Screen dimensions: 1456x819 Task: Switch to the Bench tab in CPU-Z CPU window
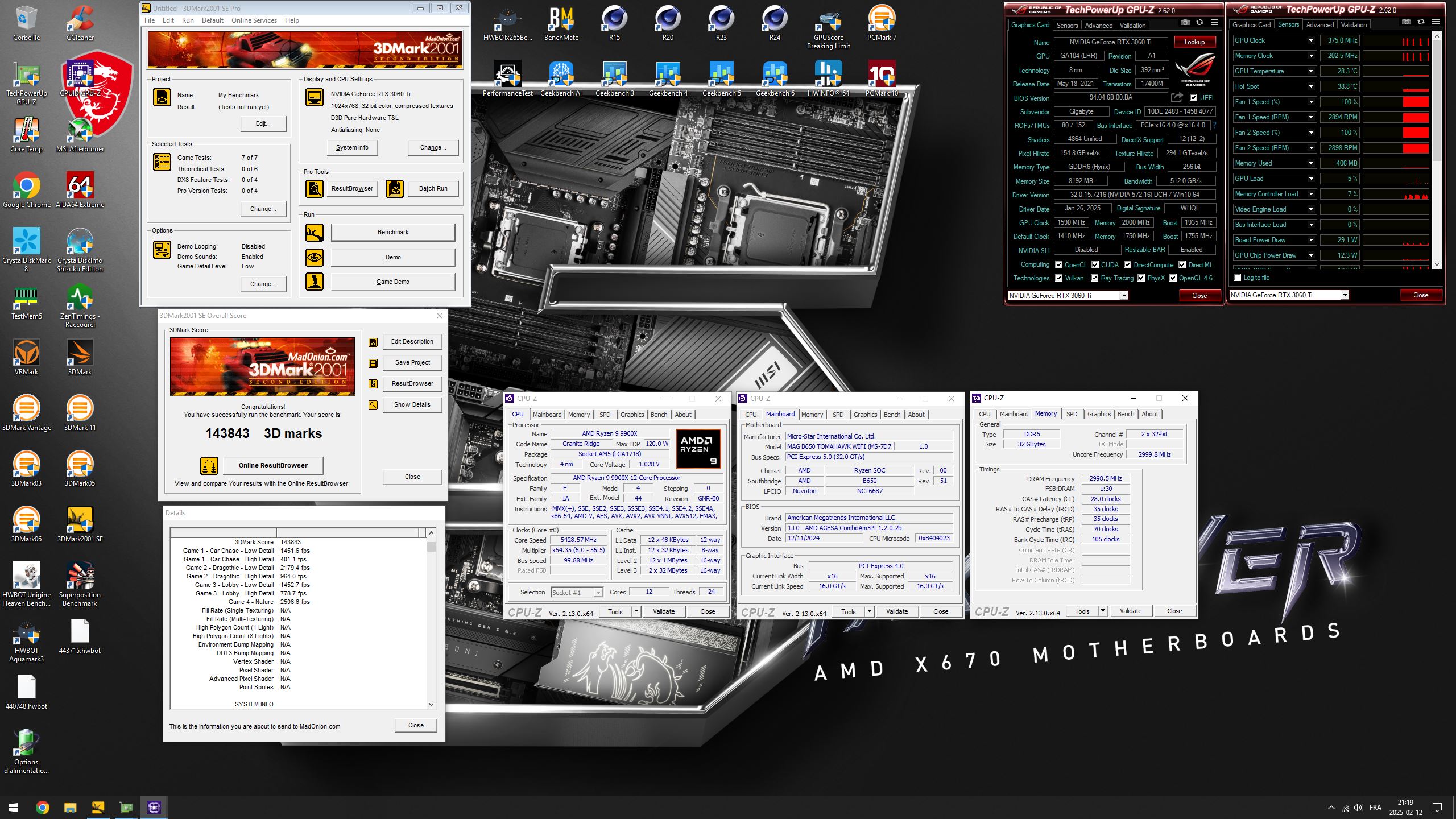point(659,415)
